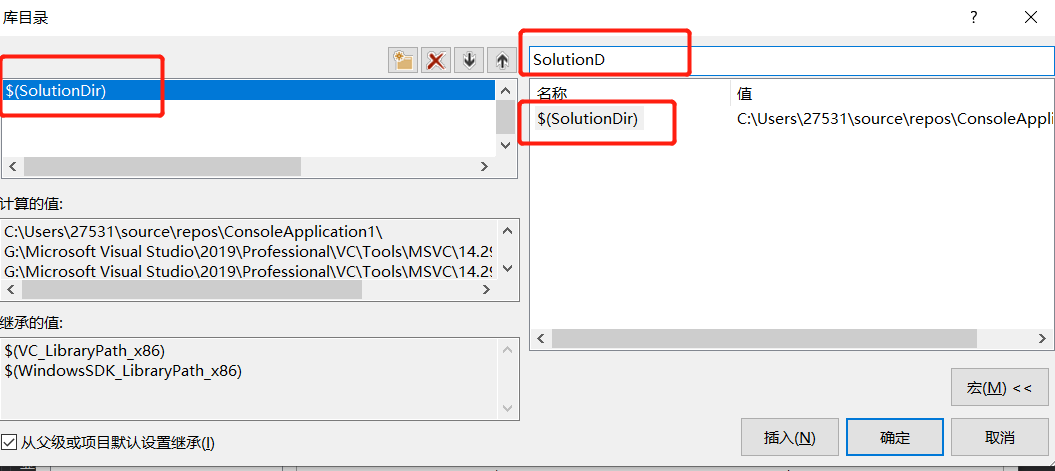Click the 值 column header
Screen dimensions: 1055x471
(744, 94)
